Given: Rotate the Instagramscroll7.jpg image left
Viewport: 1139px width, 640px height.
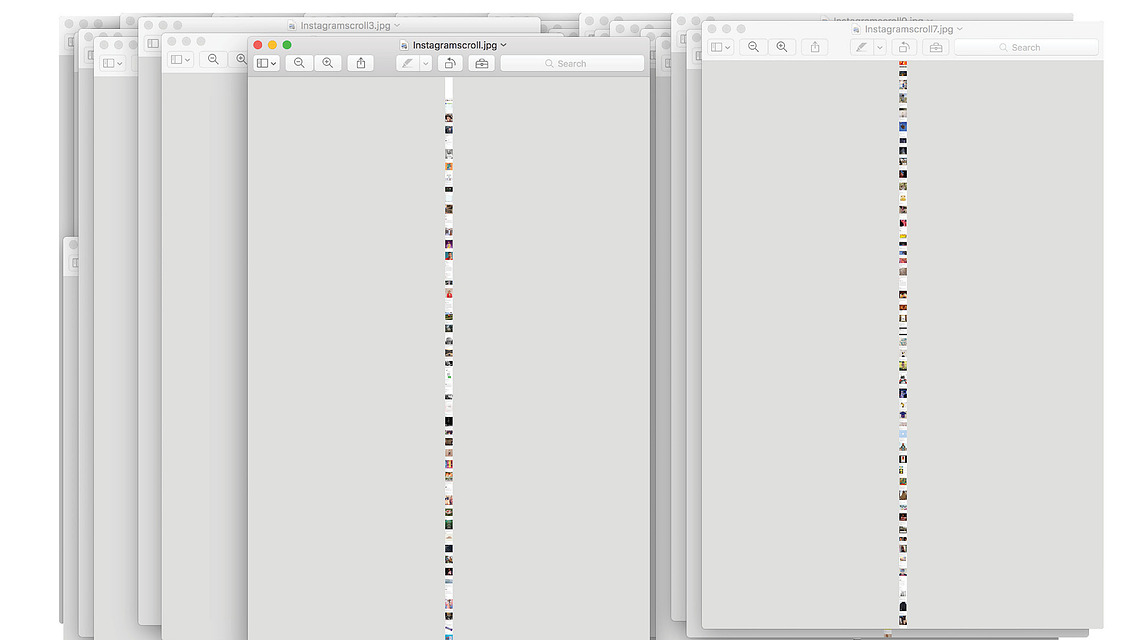Looking at the screenshot, I should tap(904, 47).
